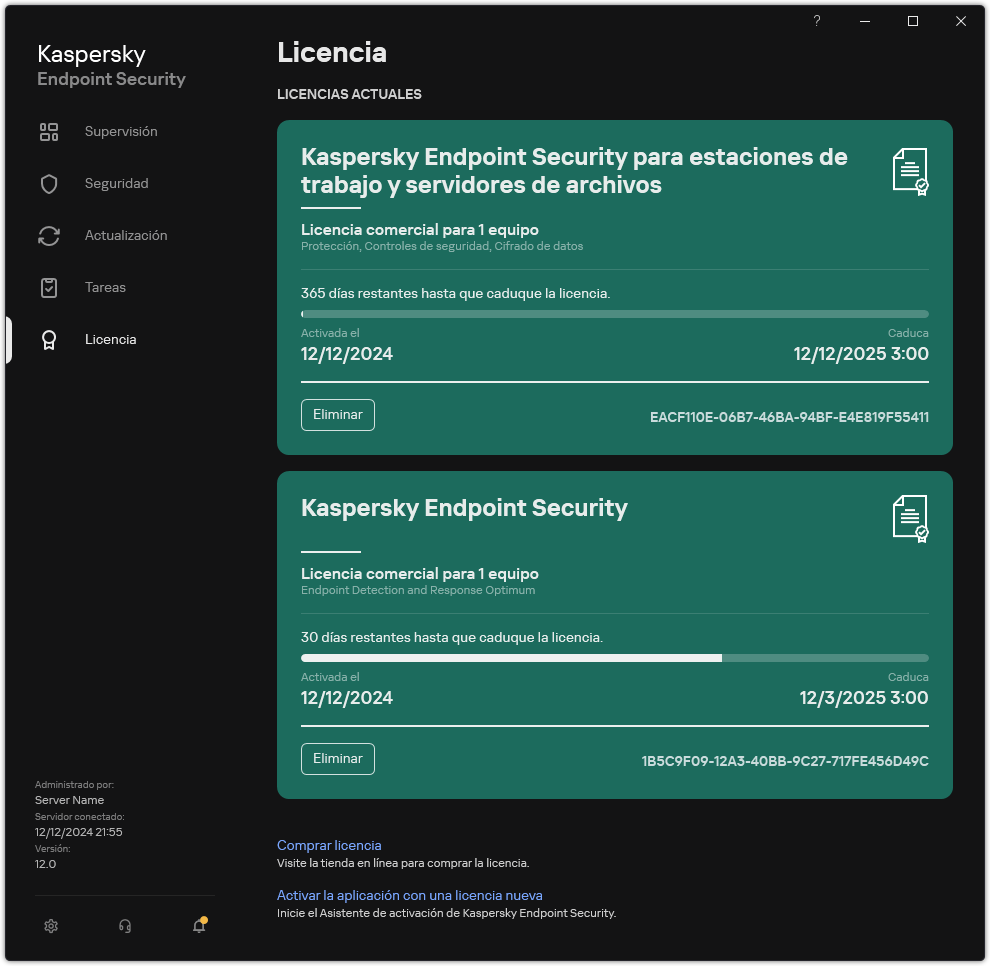Open support via the headset icon

click(x=125, y=926)
